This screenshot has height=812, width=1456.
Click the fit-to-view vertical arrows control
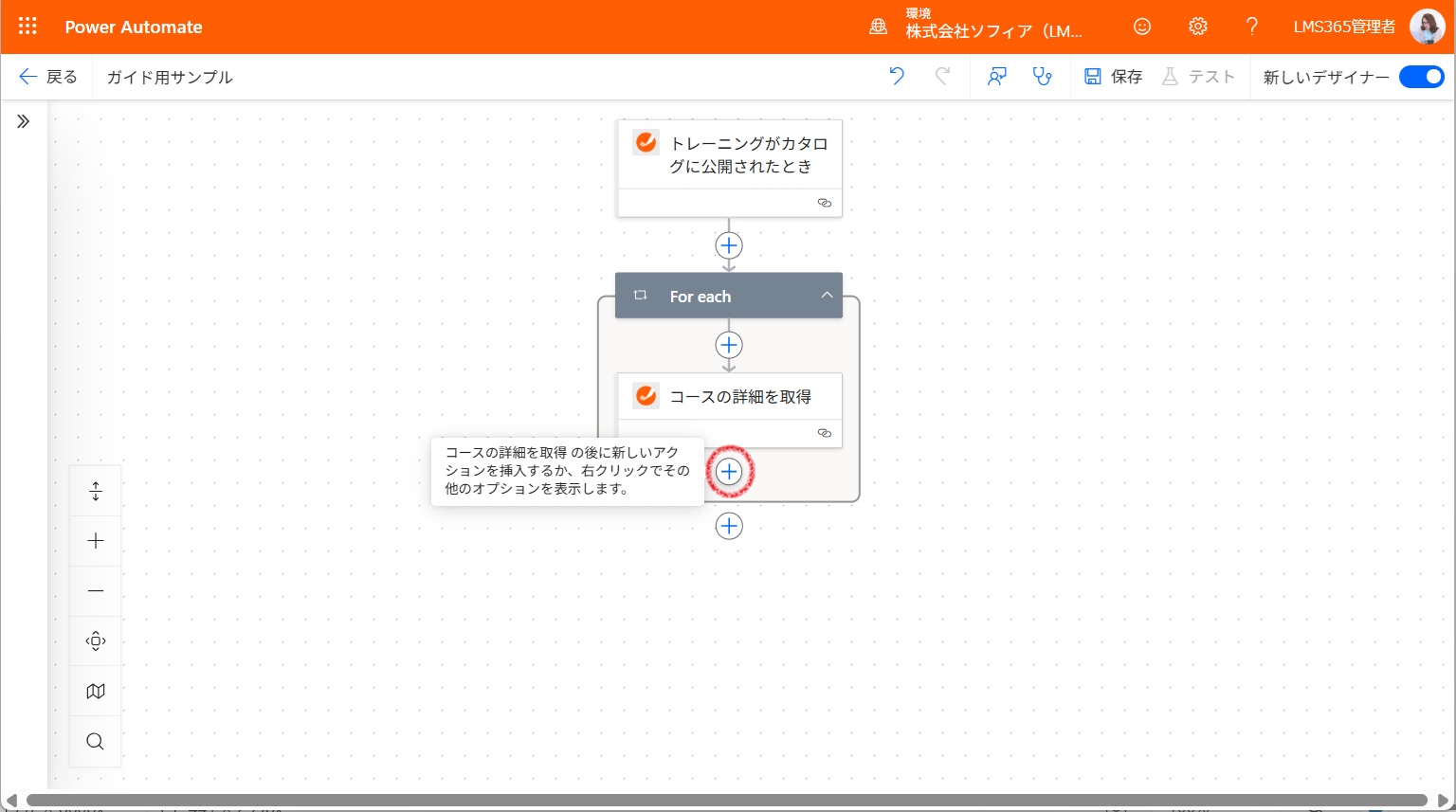pyautogui.click(x=96, y=491)
